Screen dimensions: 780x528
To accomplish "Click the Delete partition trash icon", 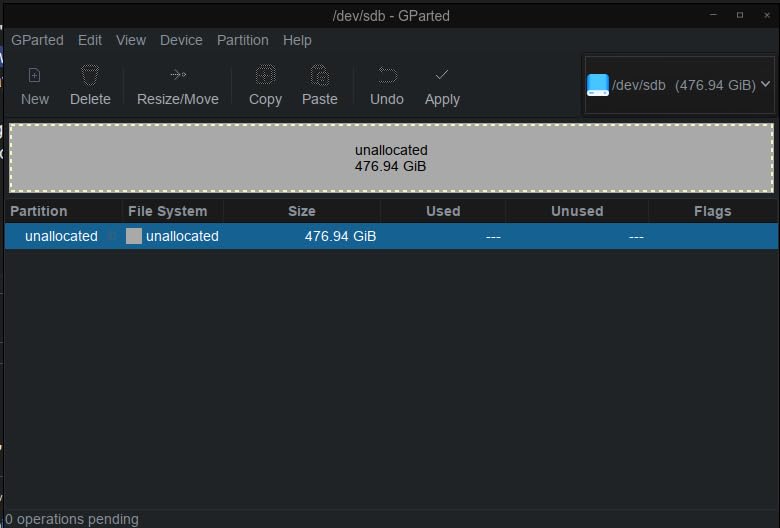I will click(90, 76).
